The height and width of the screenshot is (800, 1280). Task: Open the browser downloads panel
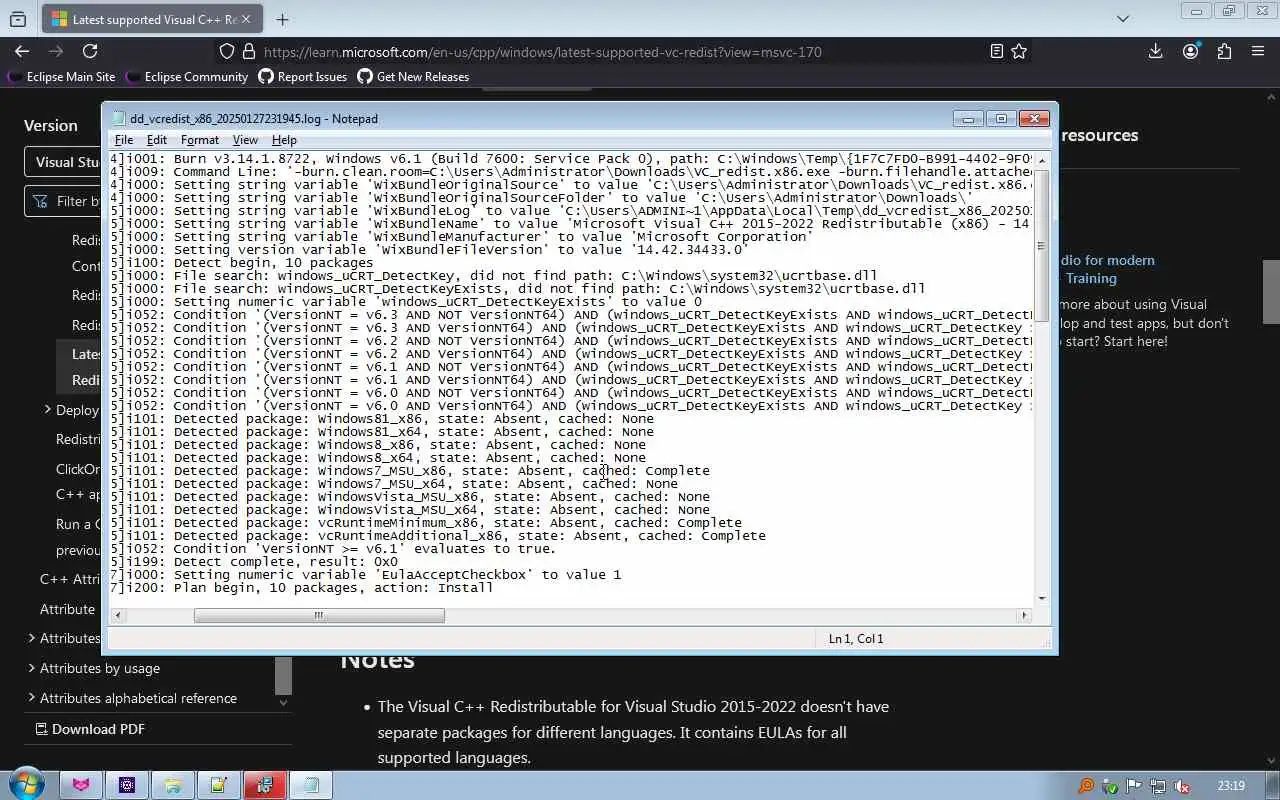click(1155, 51)
